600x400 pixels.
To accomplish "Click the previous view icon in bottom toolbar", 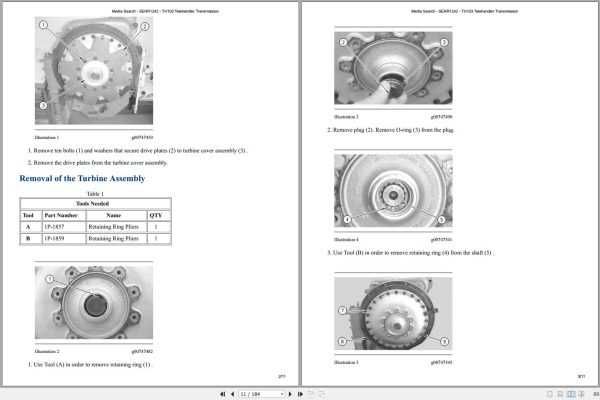I will (311, 394).
